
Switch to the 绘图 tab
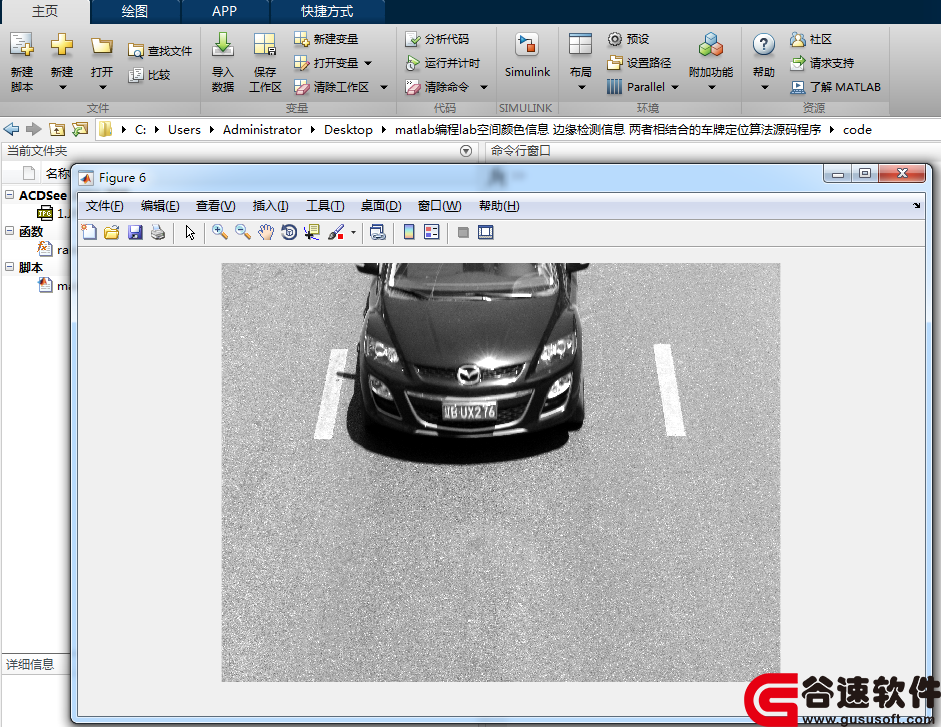pos(134,11)
